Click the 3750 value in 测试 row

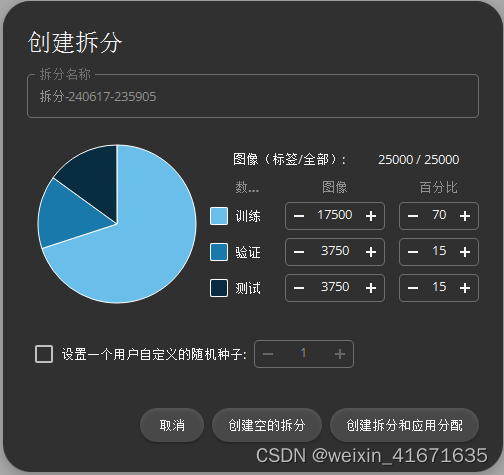coord(335,287)
